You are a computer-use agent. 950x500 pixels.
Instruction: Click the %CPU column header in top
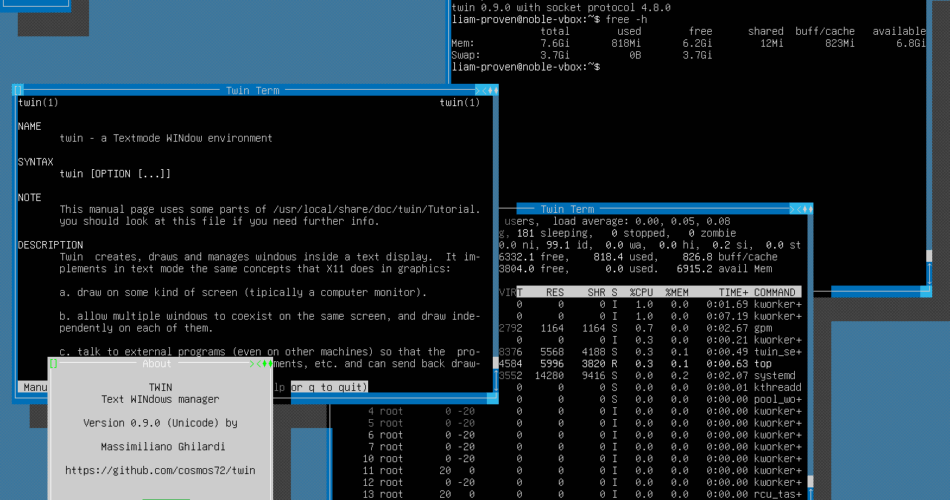click(641, 292)
